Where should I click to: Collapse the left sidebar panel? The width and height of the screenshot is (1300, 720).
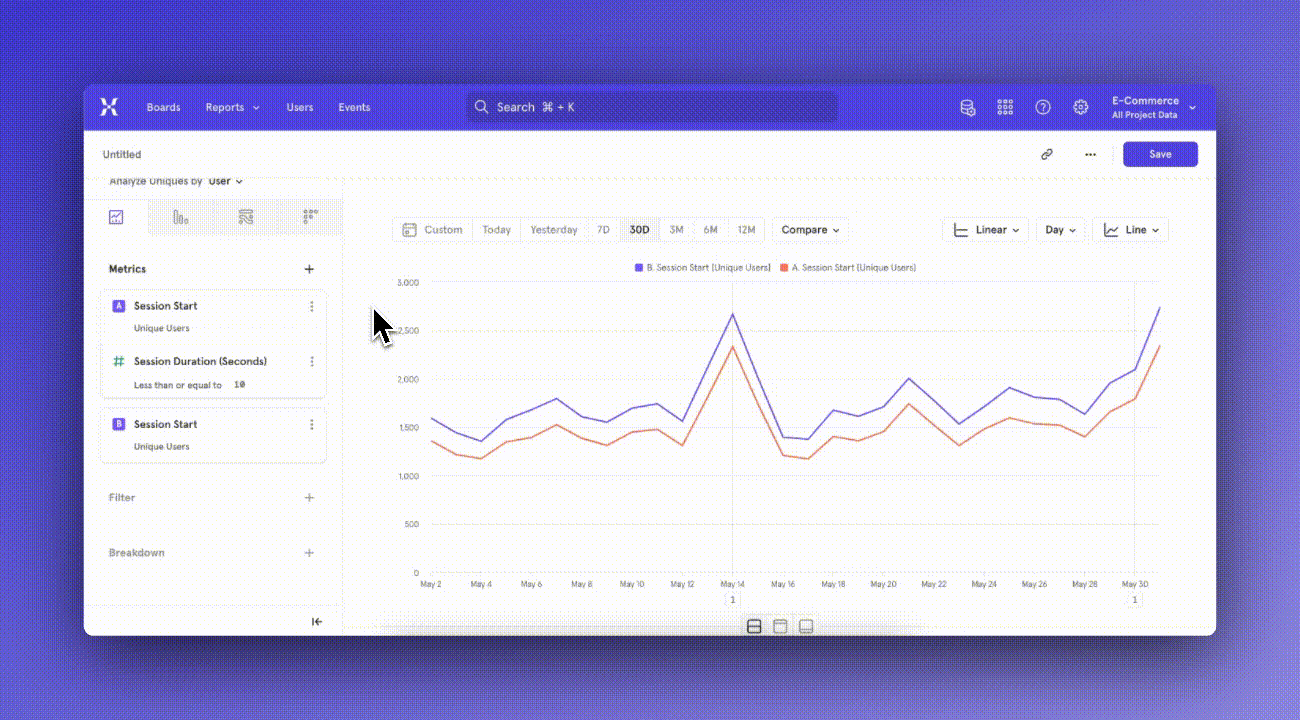[x=317, y=621]
